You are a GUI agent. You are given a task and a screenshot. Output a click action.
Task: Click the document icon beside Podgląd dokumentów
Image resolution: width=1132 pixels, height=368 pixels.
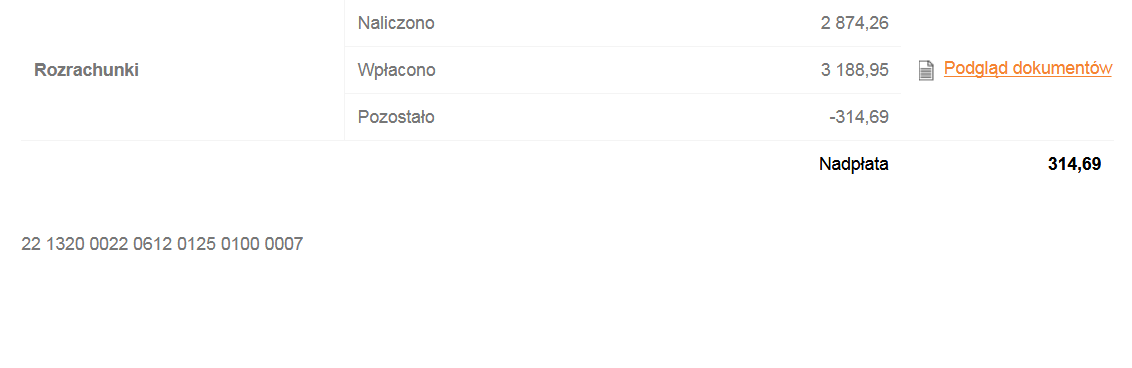coord(926,70)
